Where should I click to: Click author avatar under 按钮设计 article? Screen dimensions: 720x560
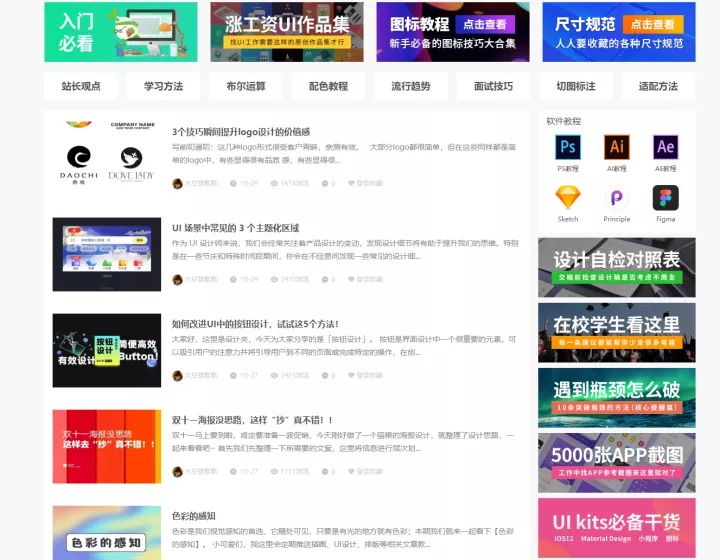click(x=177, y=375)
